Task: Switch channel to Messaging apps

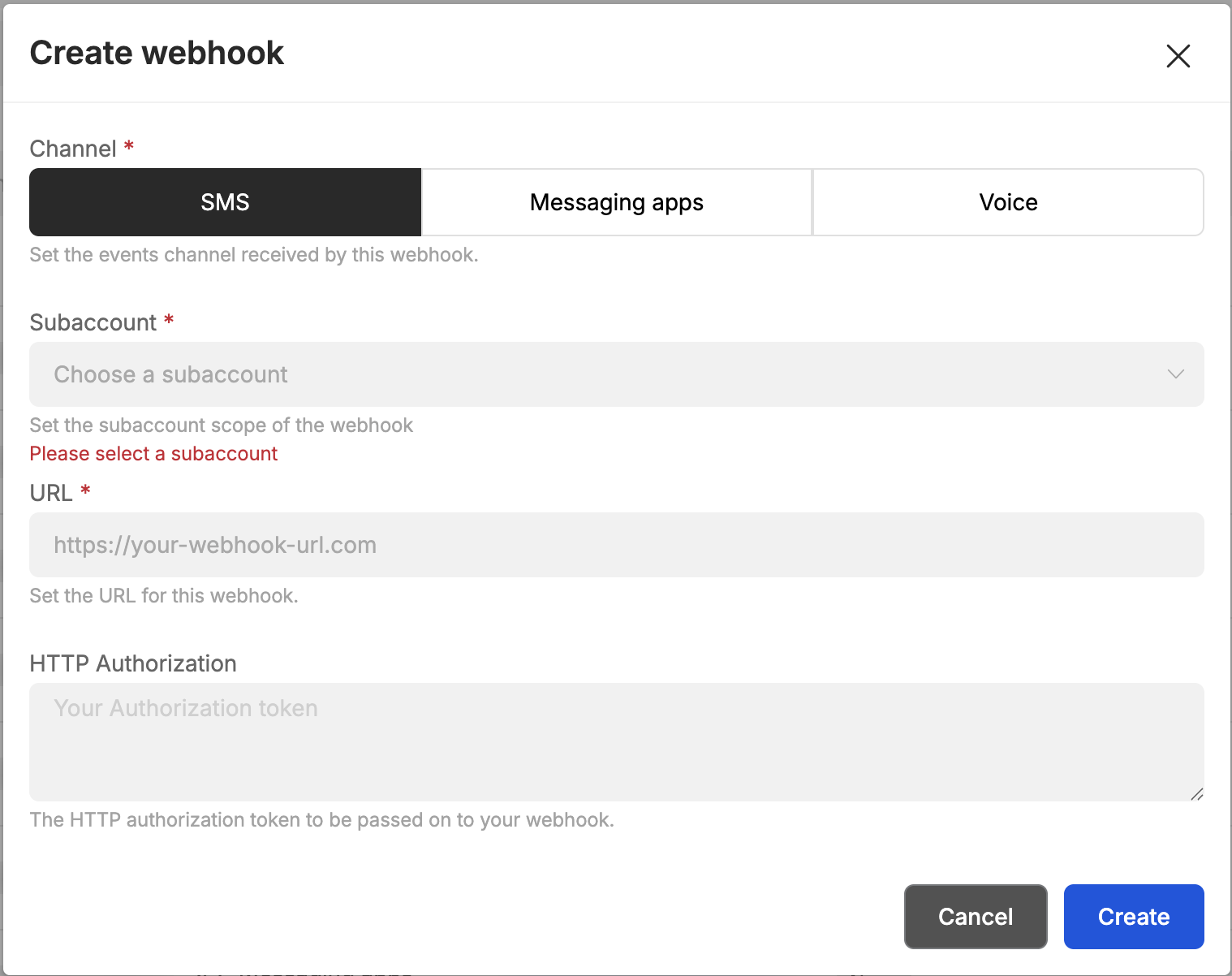Action: [617, 202]
